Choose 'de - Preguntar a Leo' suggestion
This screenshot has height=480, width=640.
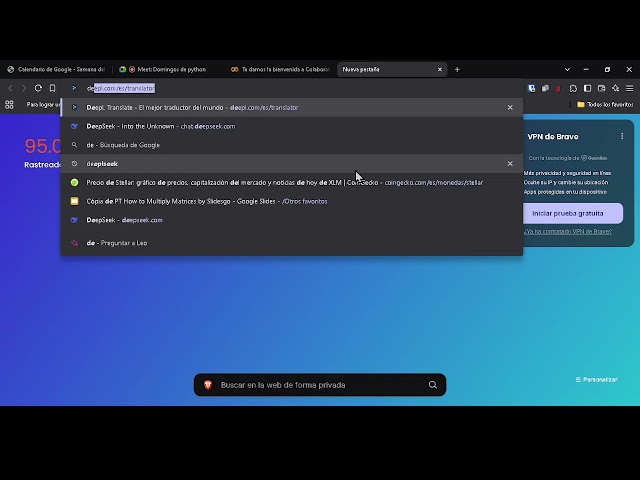coord(291,243)
